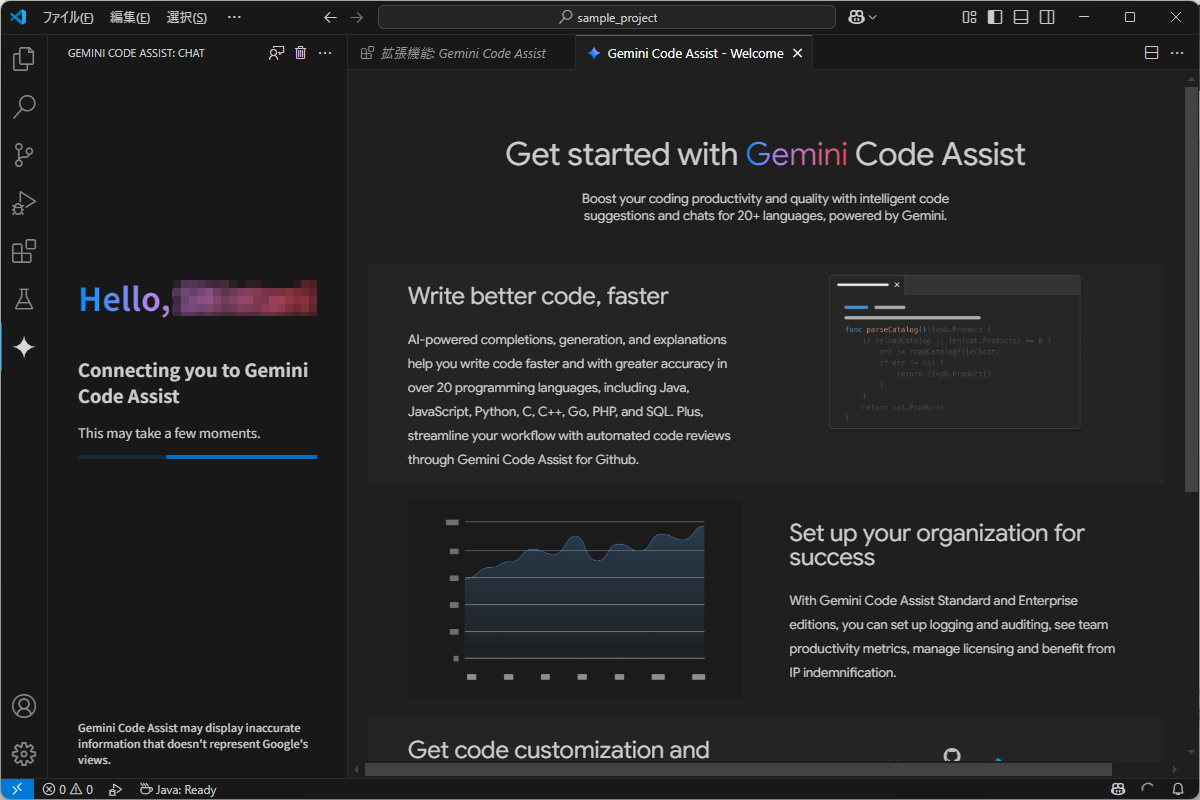Click the sample_project search box
Screen dimensions: 1200x800
tap(606, 16)
